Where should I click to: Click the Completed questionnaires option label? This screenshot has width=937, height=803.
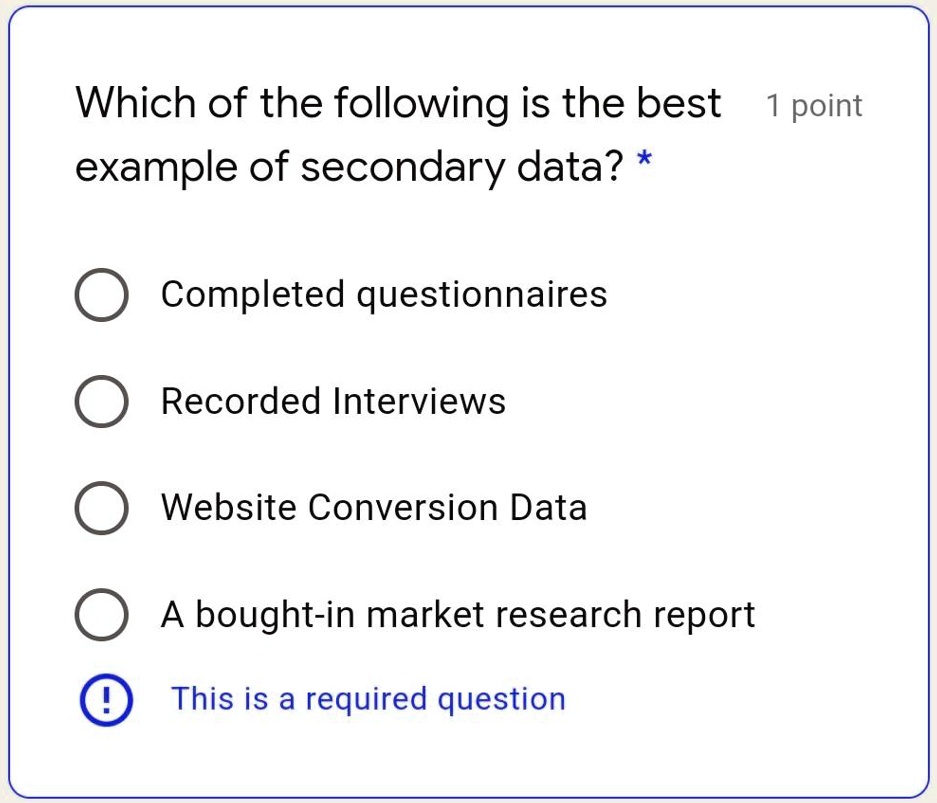click(384, 295)
